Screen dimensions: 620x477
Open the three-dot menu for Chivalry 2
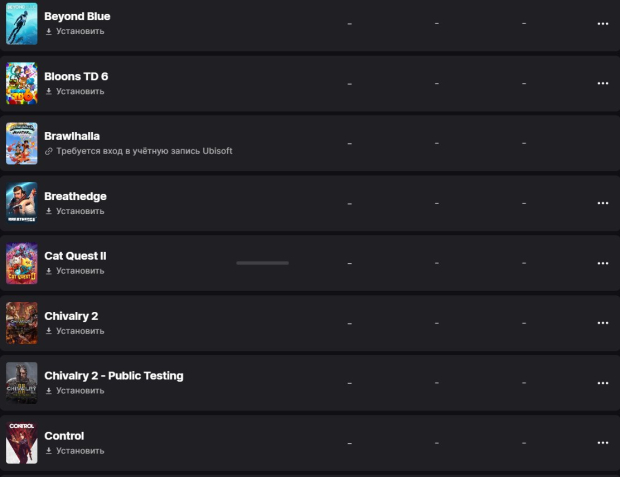click(603, 323)
